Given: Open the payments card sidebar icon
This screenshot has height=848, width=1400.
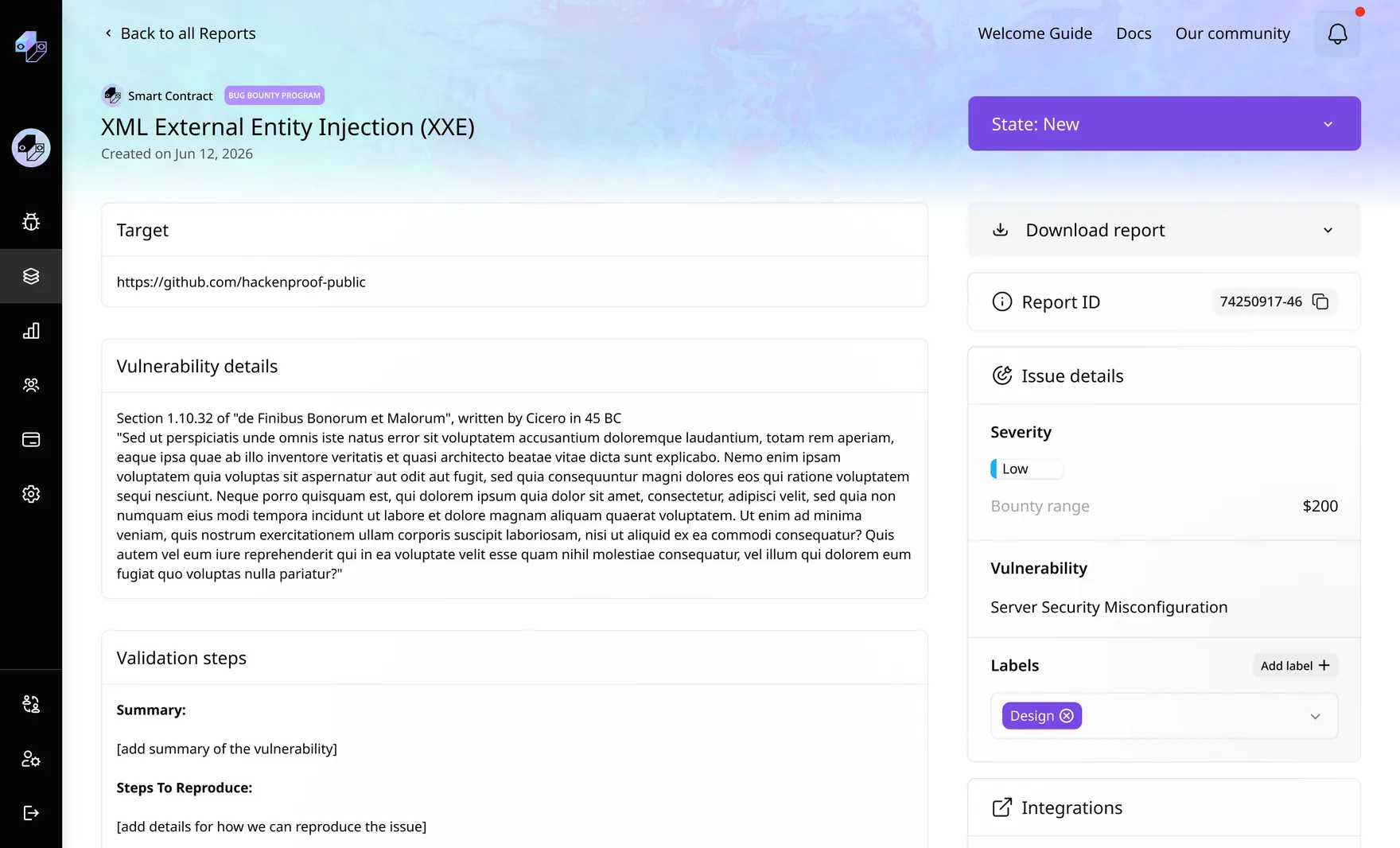Looking at the screenshot, I should click(x=31, y=440).
